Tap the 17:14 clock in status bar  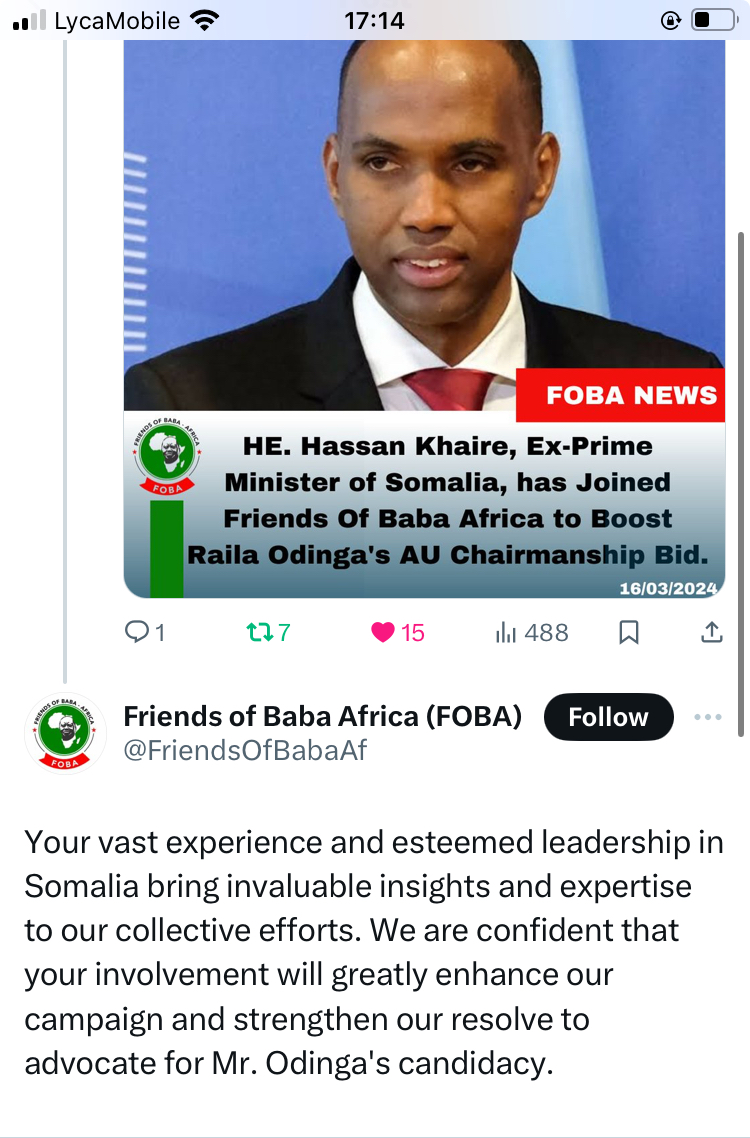pos(374,20)
